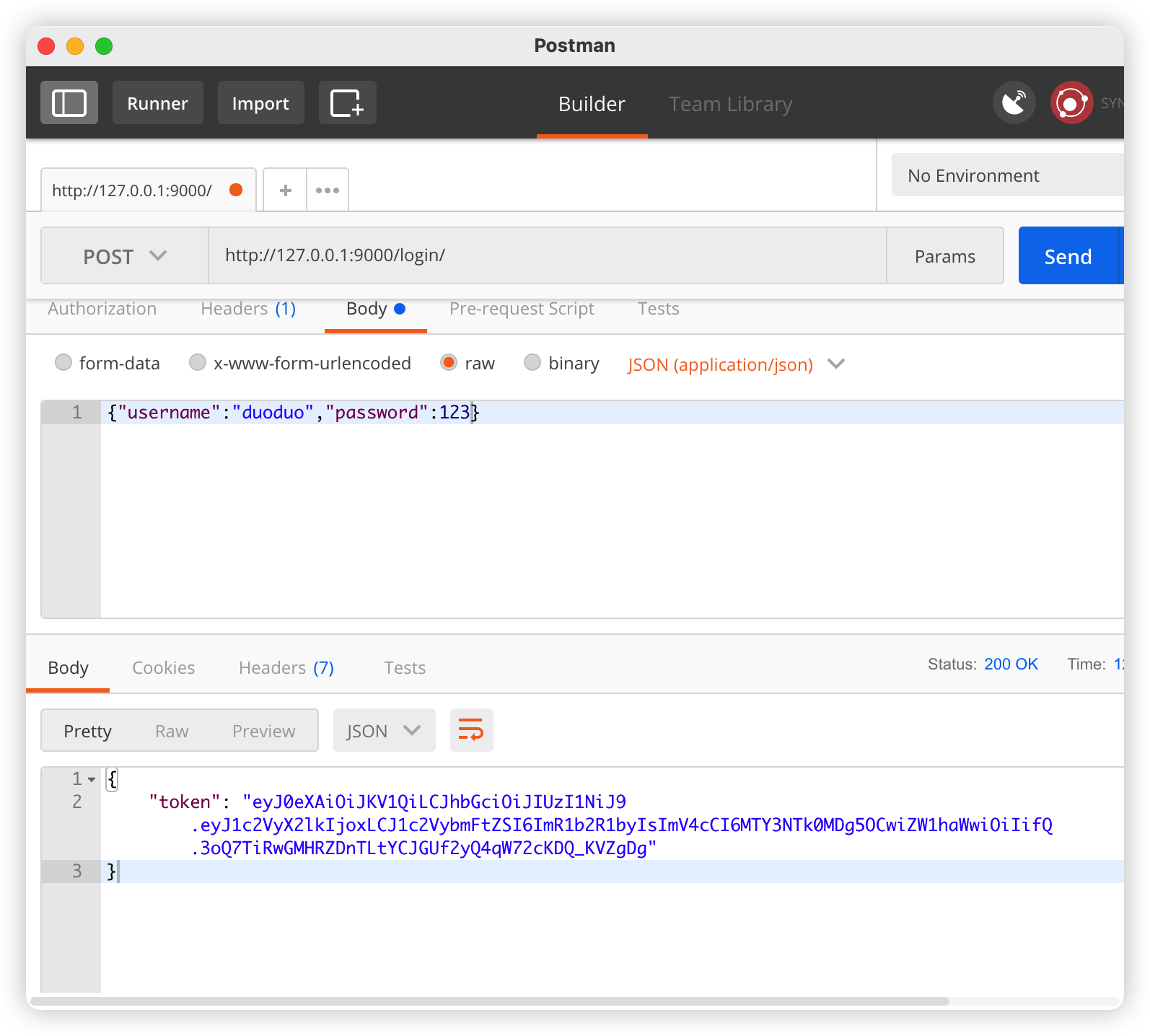Click the red sync status icon
This screenshot has width=1150, height=1036.
point(1071,102)
